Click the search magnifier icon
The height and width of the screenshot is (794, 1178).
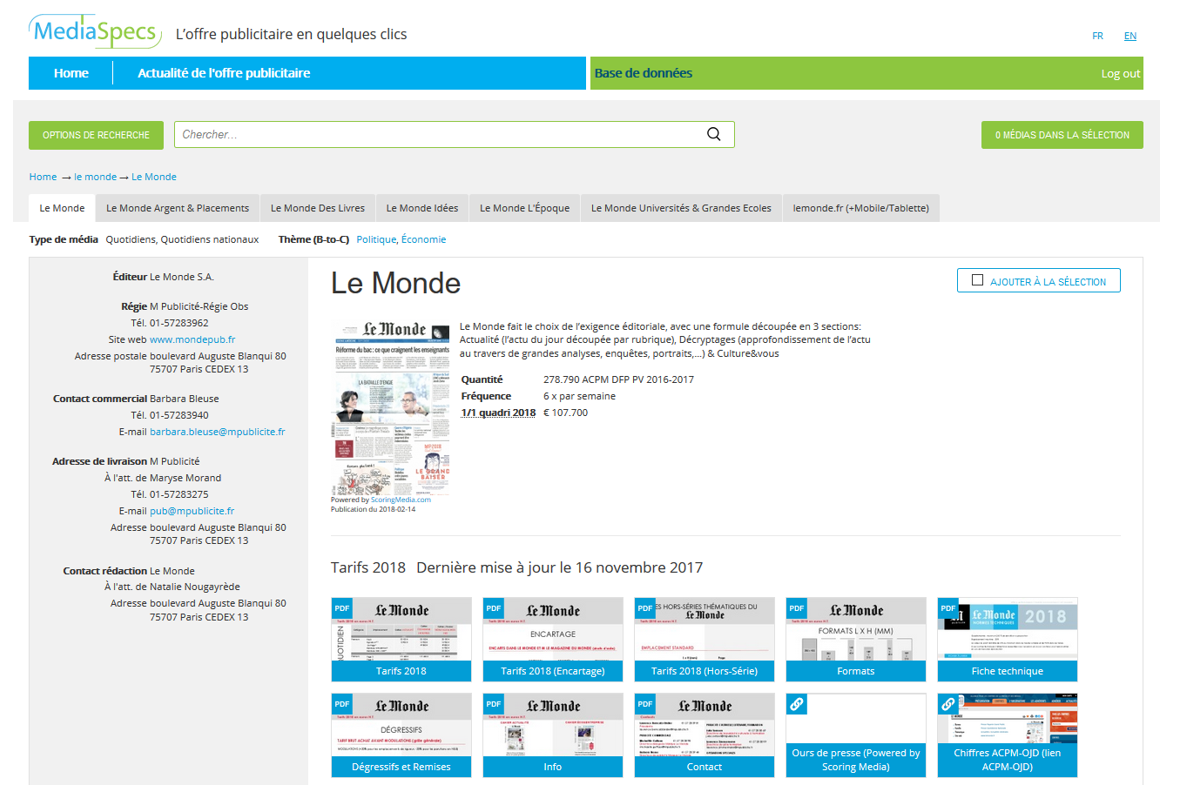point(713,134)
